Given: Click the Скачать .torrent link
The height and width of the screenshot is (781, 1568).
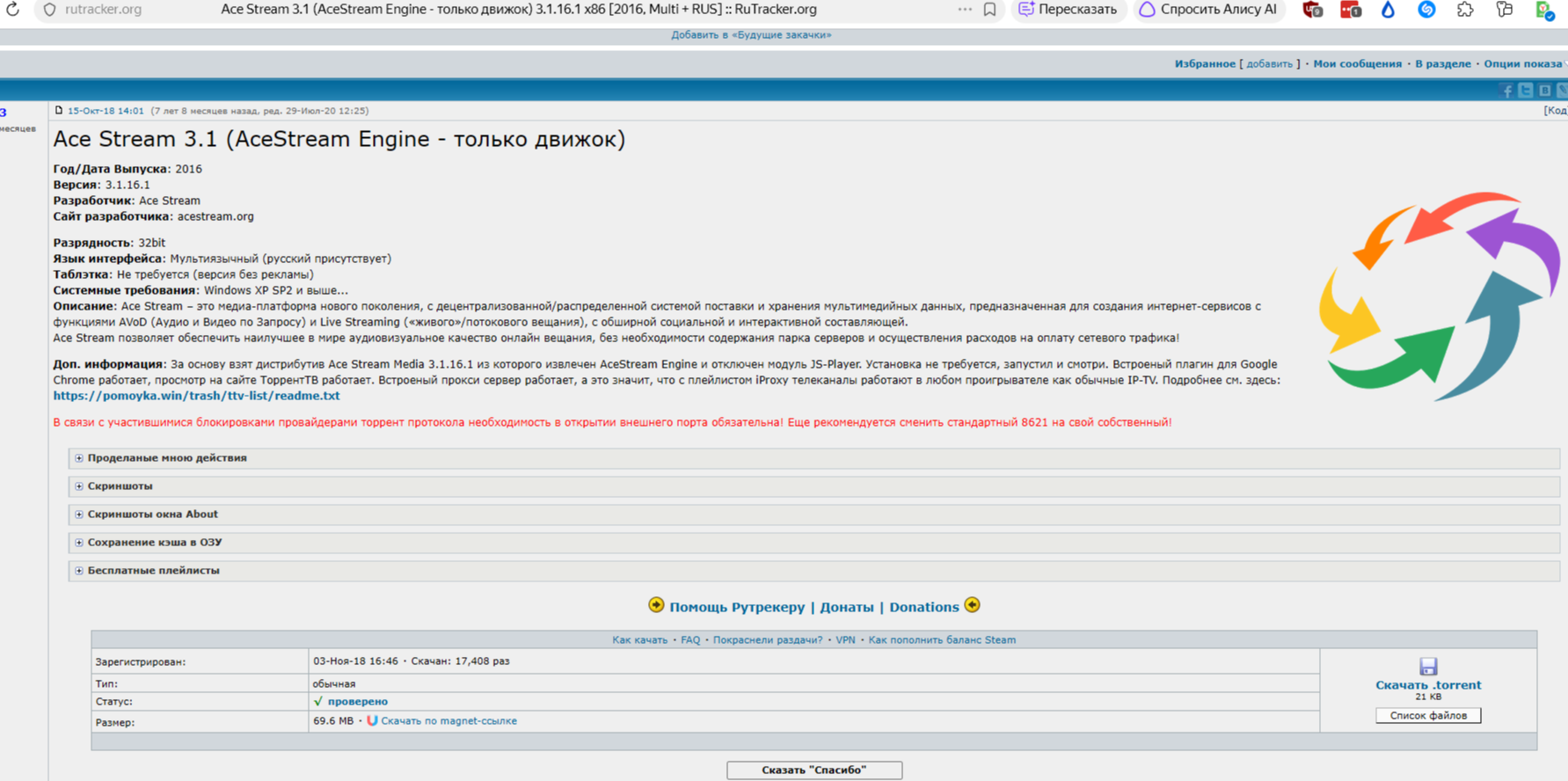Looking at the screenshot, I should click(1428, 685).
